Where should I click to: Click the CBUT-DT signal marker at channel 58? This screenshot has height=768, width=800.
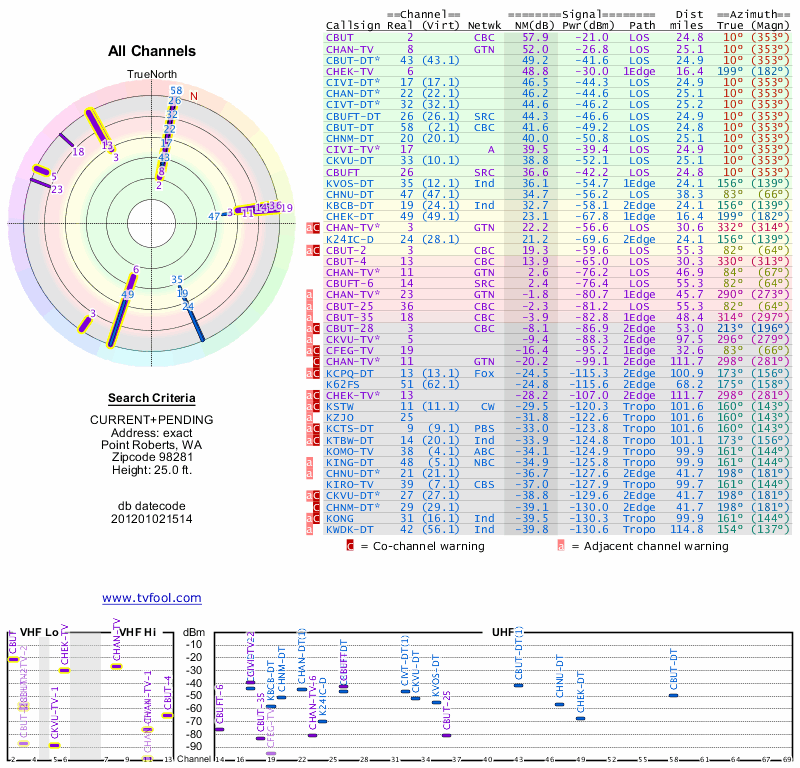(673, 696)
